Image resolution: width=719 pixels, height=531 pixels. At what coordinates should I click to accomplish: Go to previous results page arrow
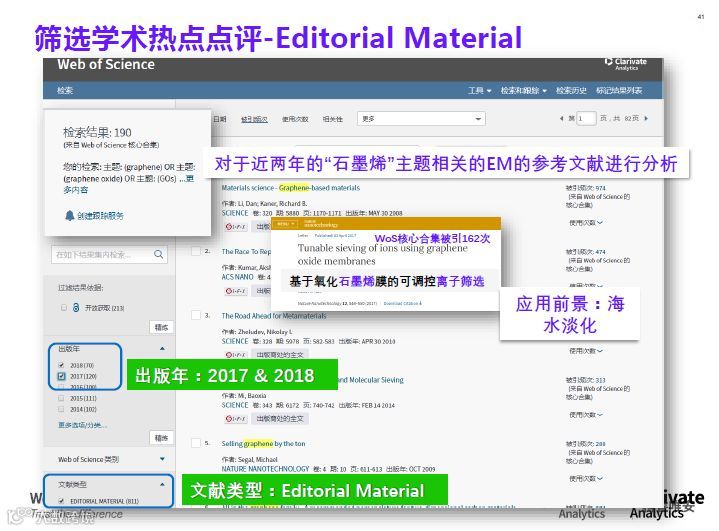point(561,118)
